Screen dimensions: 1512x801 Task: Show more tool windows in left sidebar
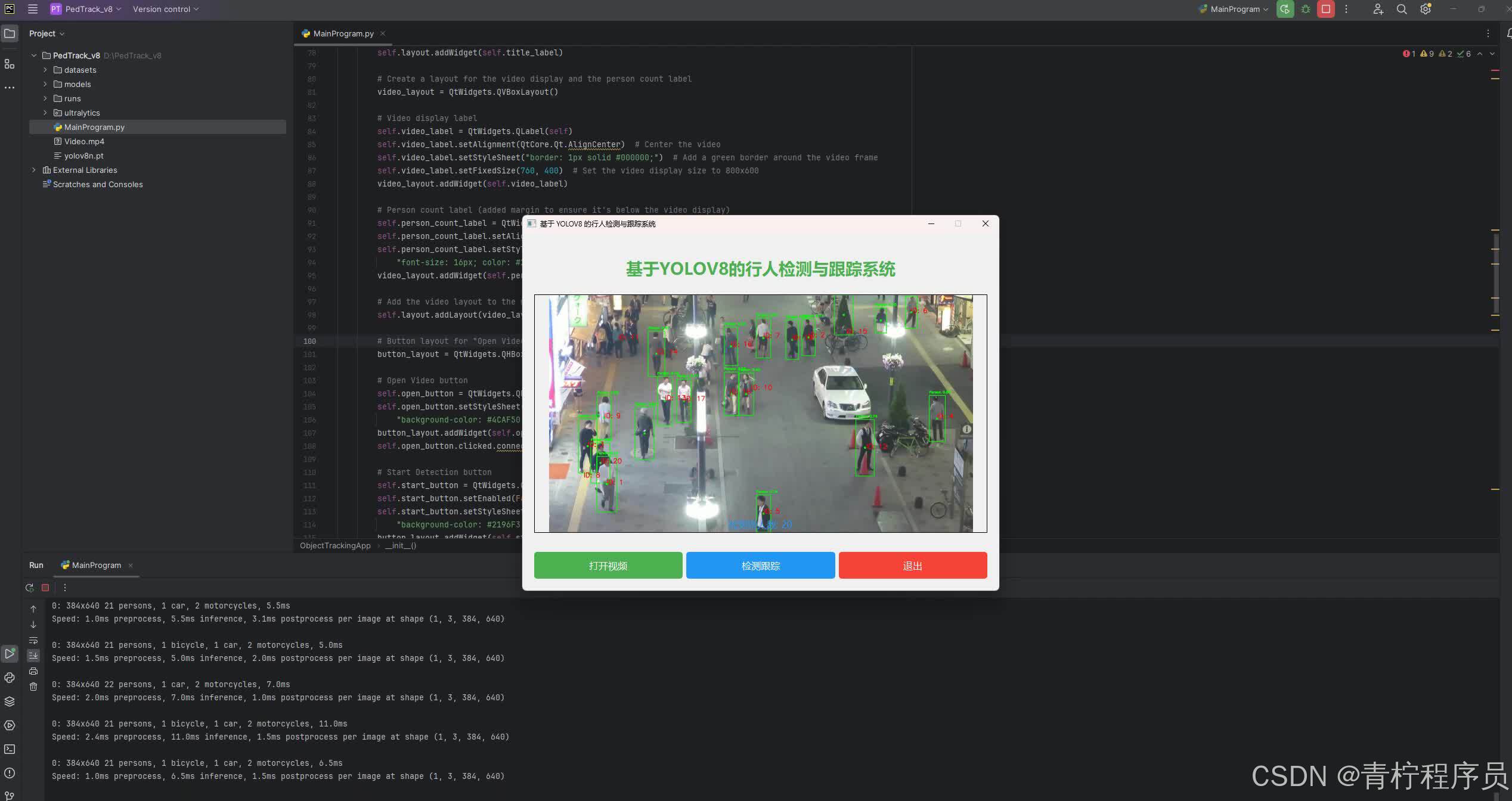(x=10, y=88)
